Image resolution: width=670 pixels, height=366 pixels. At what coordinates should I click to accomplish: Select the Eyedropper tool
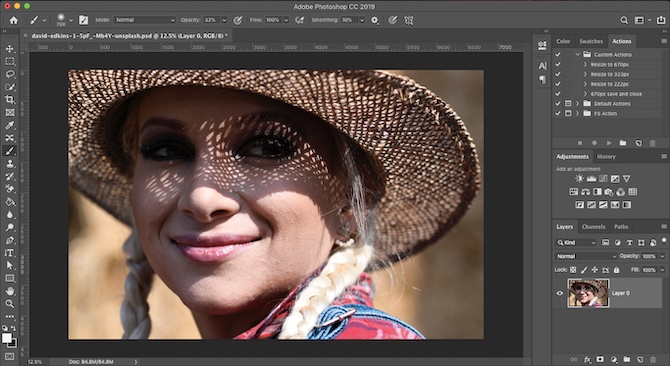[9, 125]
